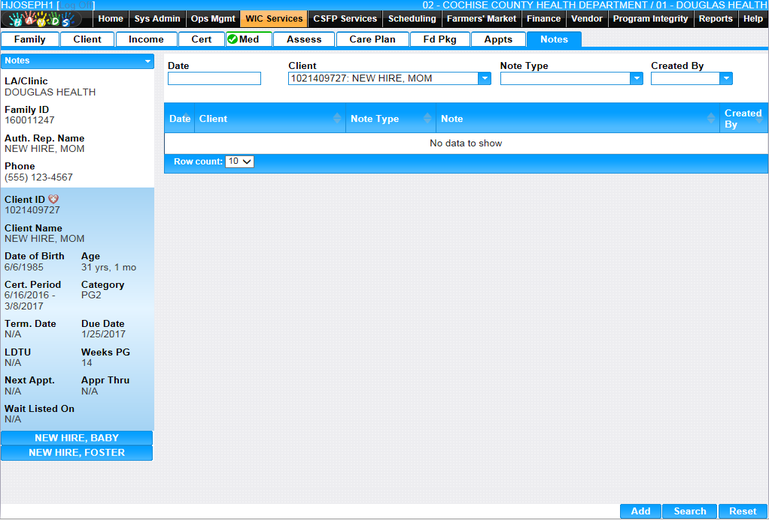
Task: Go to the Program Integrity menu
Action: coord(650,18)
